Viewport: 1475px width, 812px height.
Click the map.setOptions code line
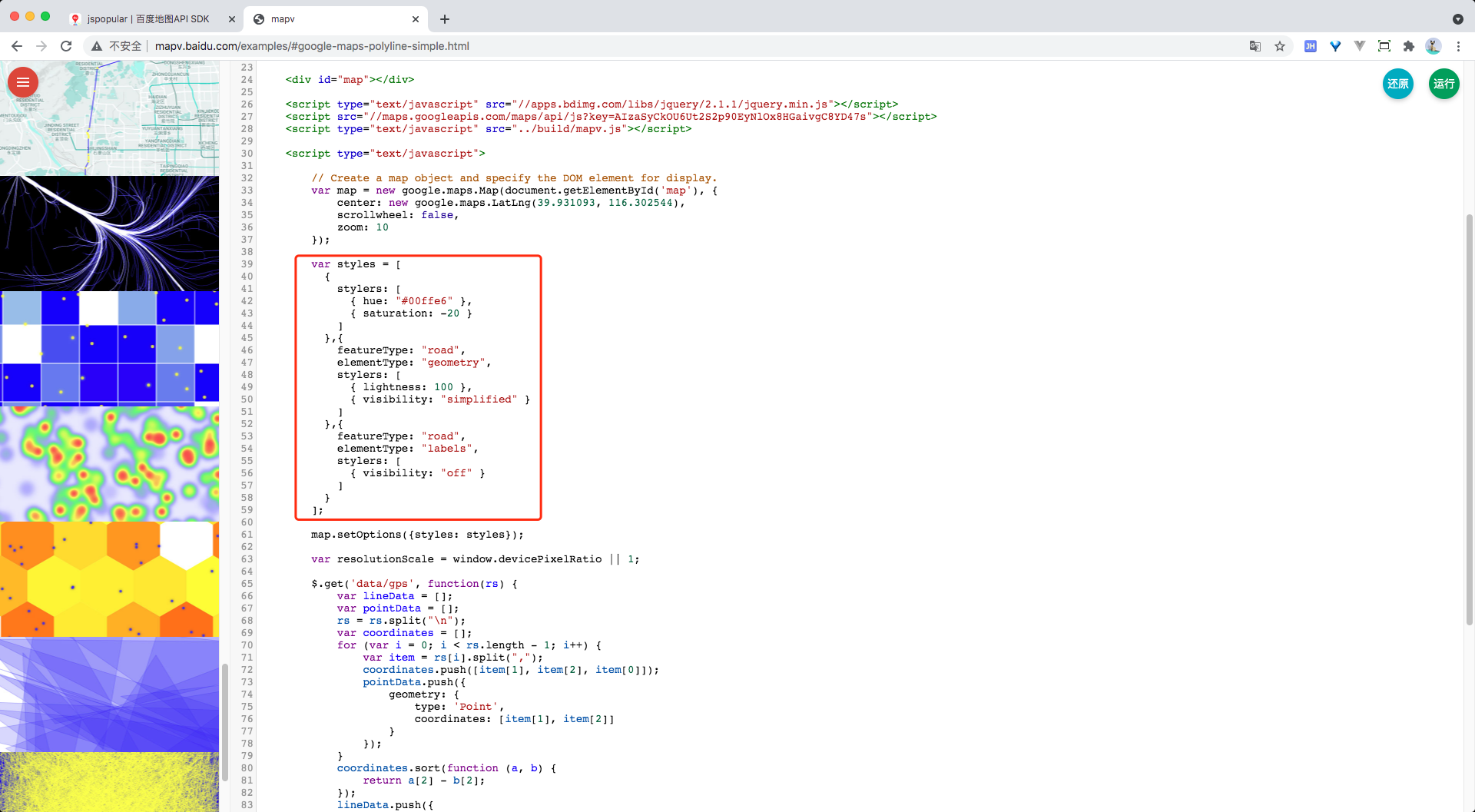pos(417,535)
